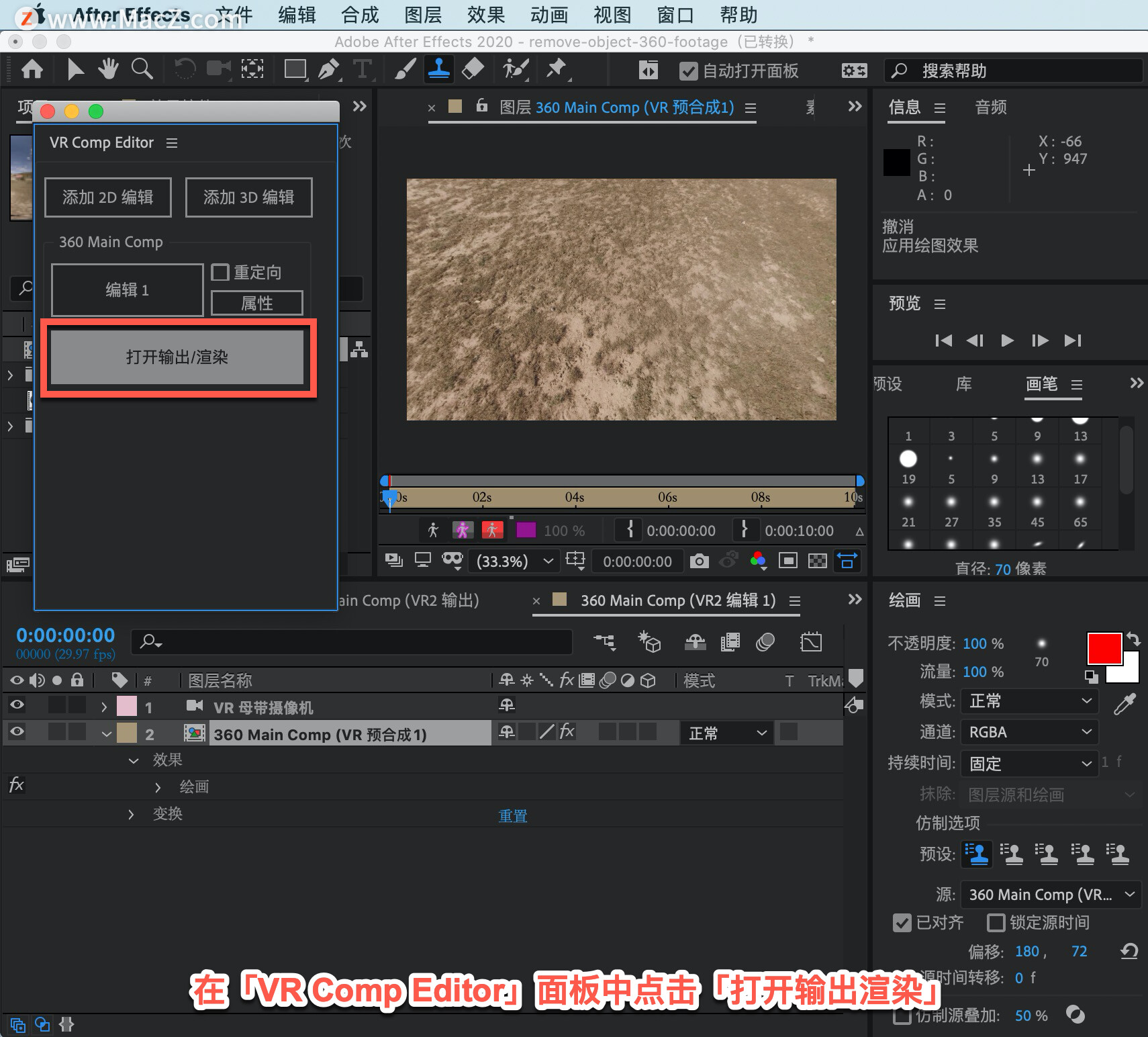Enable the 锁定源时间 checkbox
The image size is (1148, 1037).
point(996,923)
